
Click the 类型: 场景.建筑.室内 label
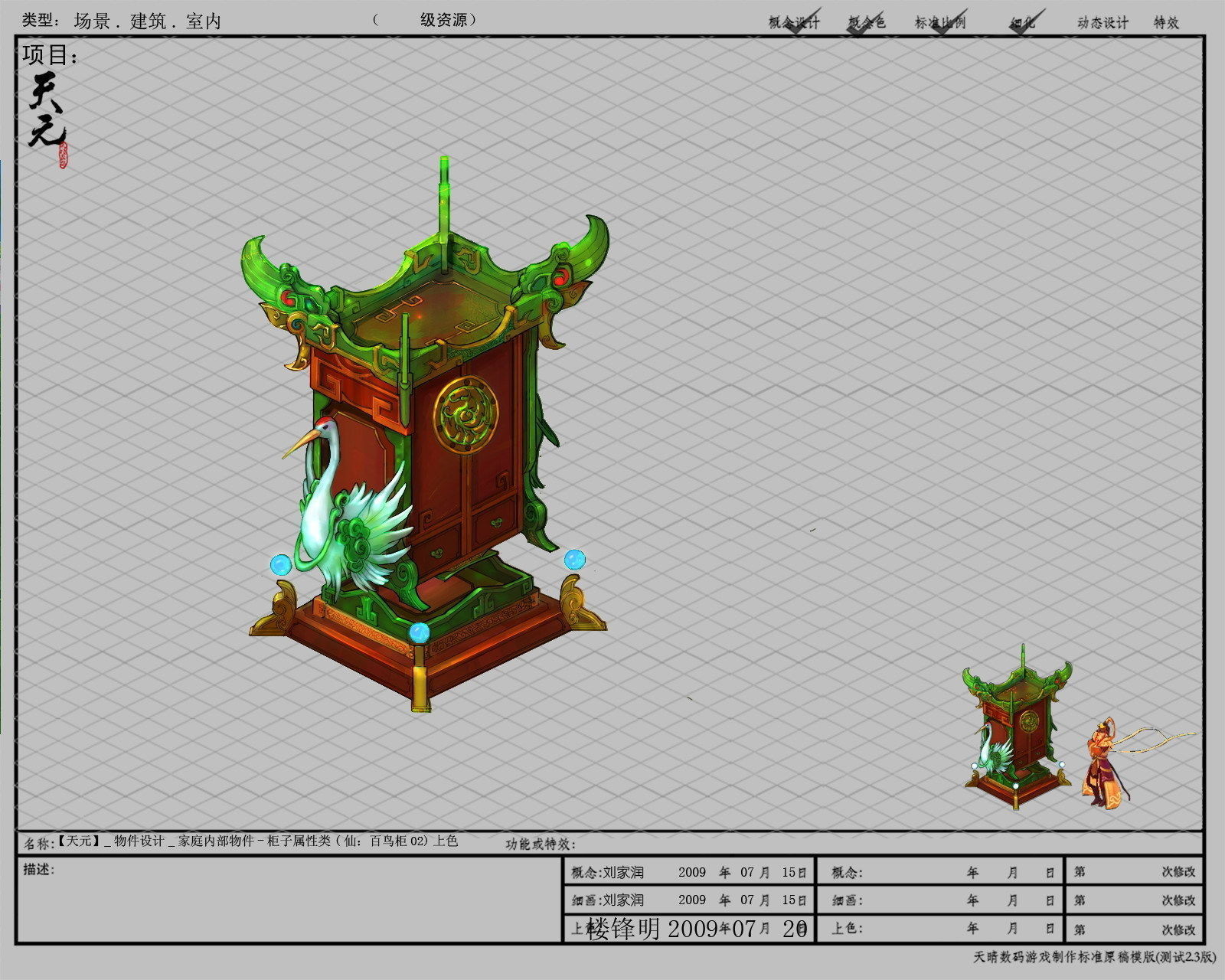tap(121, 21)
